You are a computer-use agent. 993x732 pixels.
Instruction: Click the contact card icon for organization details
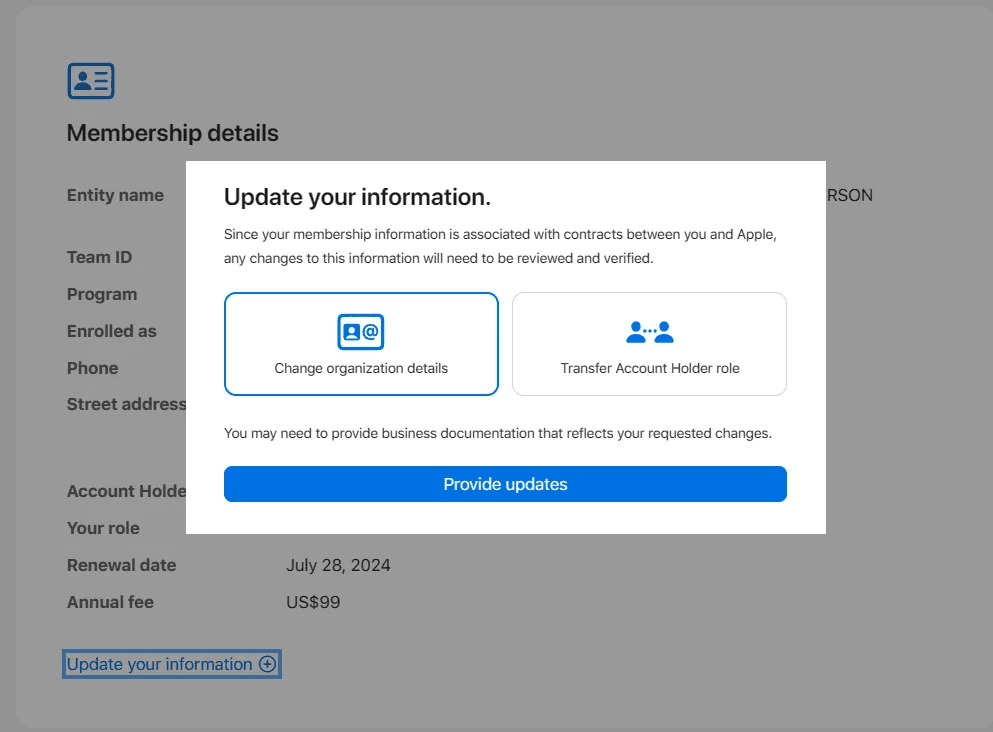361,331
